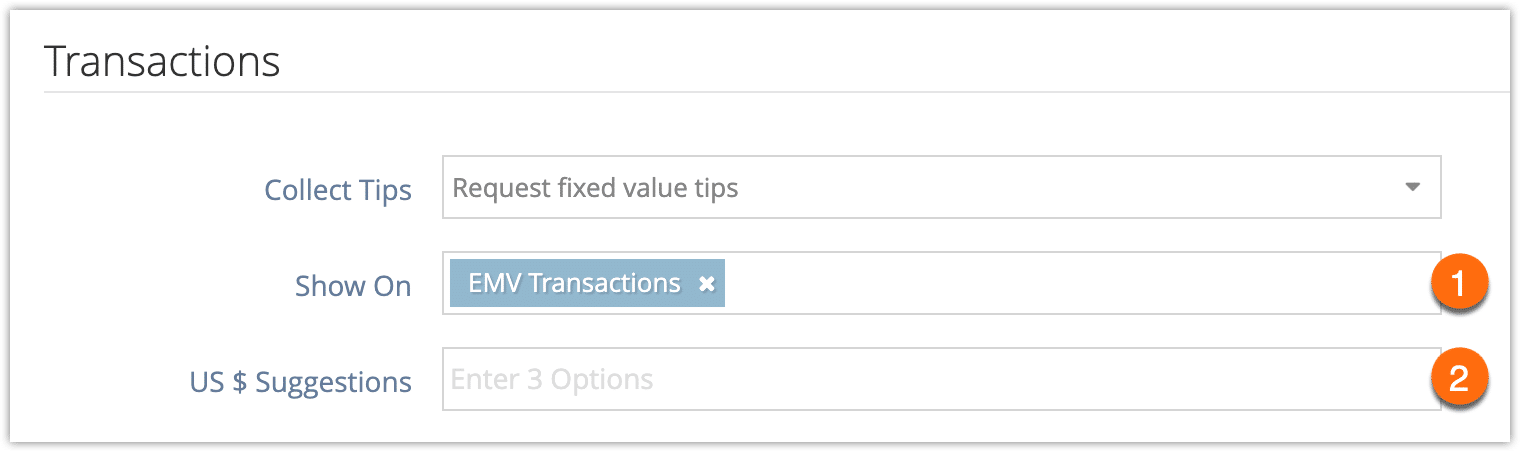The width and height of the screenshot is (1520, 452).
Task: Click the divider line under Transactions
Action: (x=776, y=93)
